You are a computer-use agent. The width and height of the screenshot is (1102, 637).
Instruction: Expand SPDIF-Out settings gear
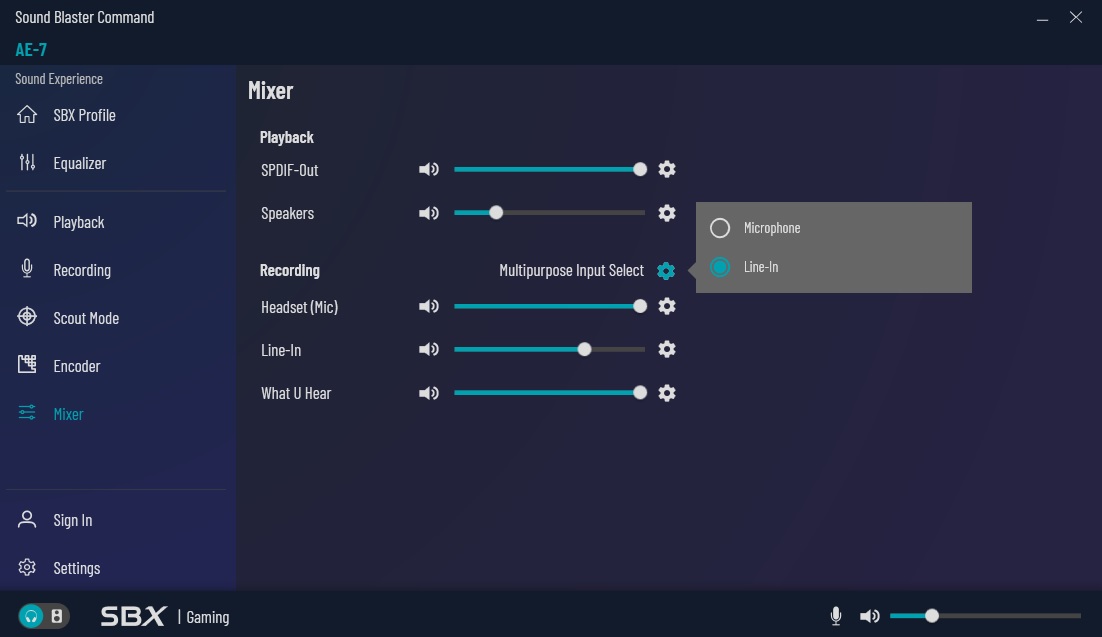pyautogui.click(x=667, y=170)
